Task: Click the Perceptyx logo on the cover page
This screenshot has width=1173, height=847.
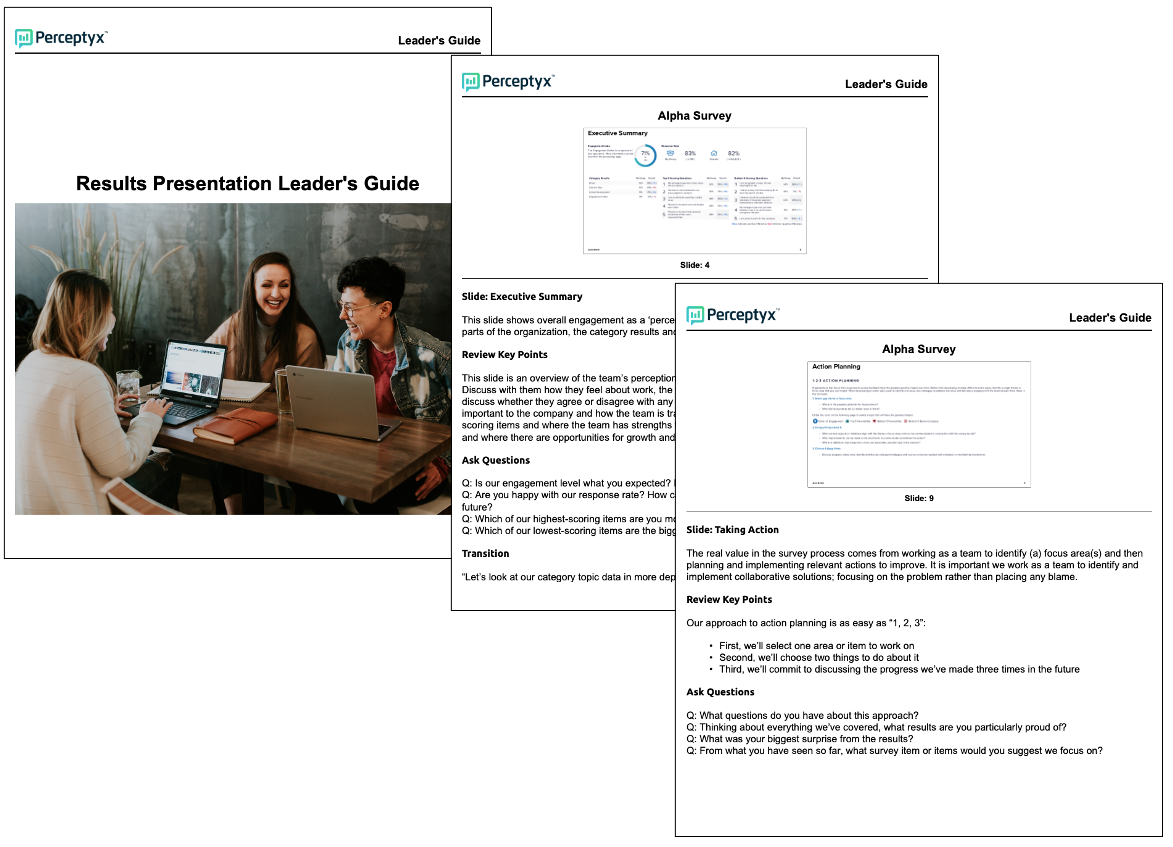Action: [61, 38]
